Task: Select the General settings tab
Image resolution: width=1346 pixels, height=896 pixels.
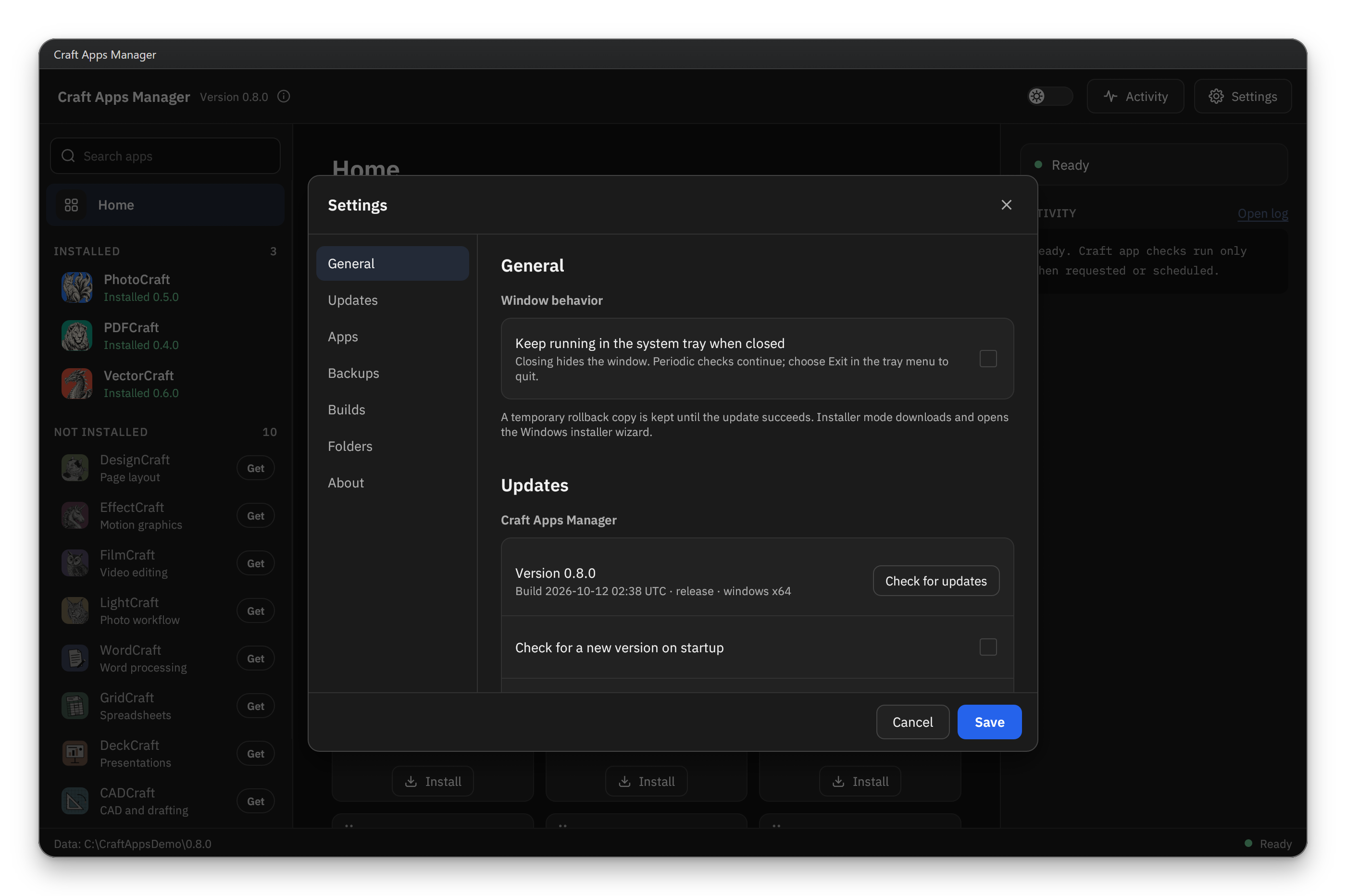Action: 392,263
